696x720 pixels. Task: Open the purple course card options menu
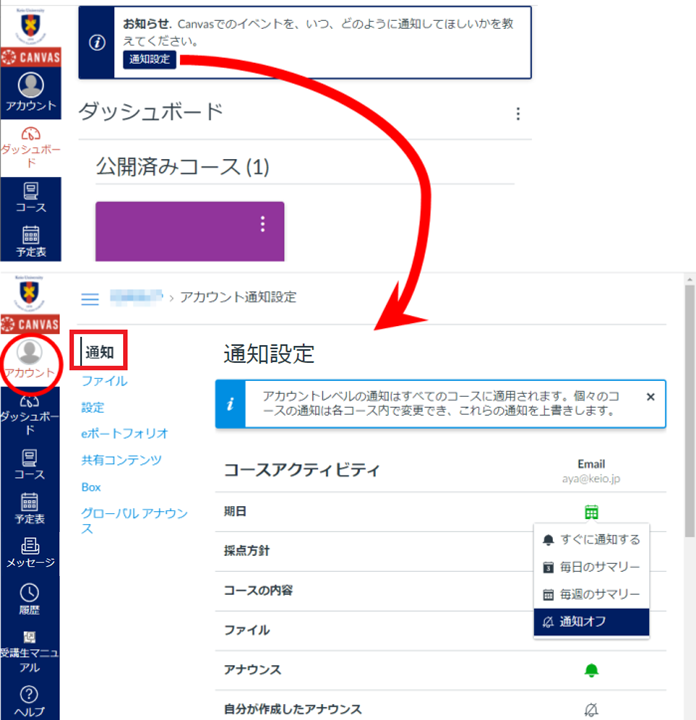point(263,223)
